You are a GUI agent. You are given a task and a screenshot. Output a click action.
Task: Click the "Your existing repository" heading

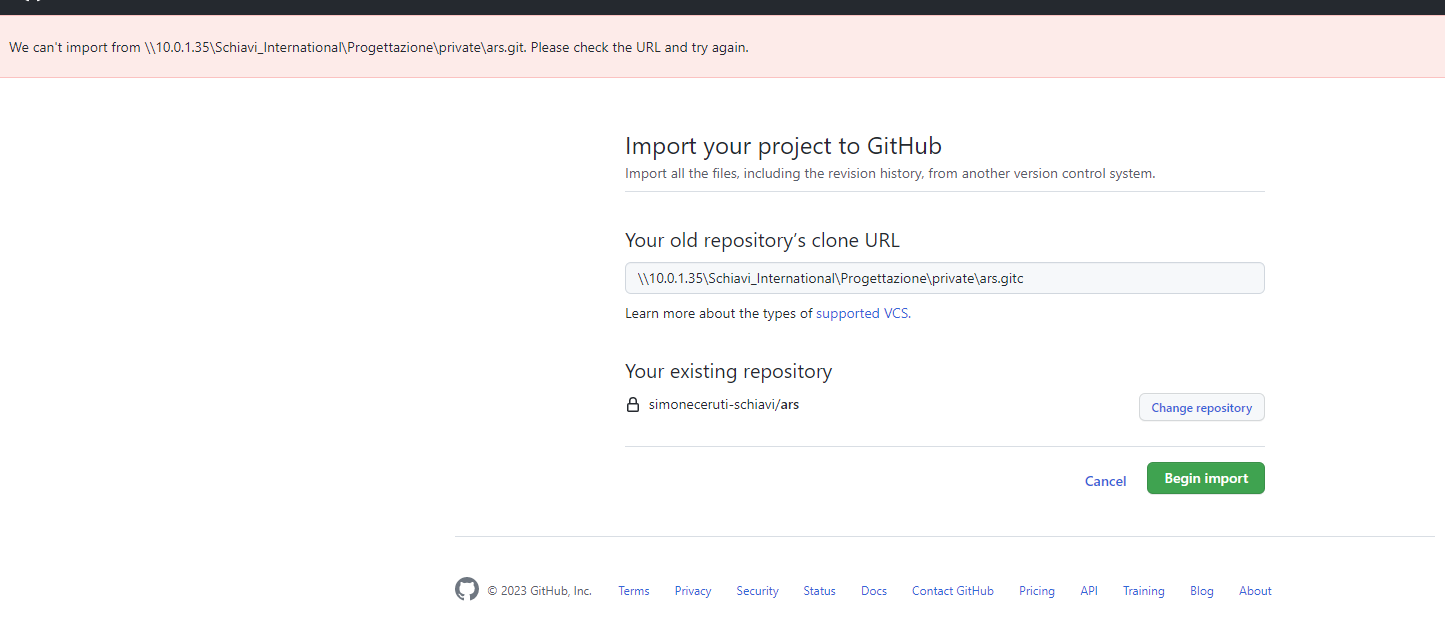click(728, 371)
